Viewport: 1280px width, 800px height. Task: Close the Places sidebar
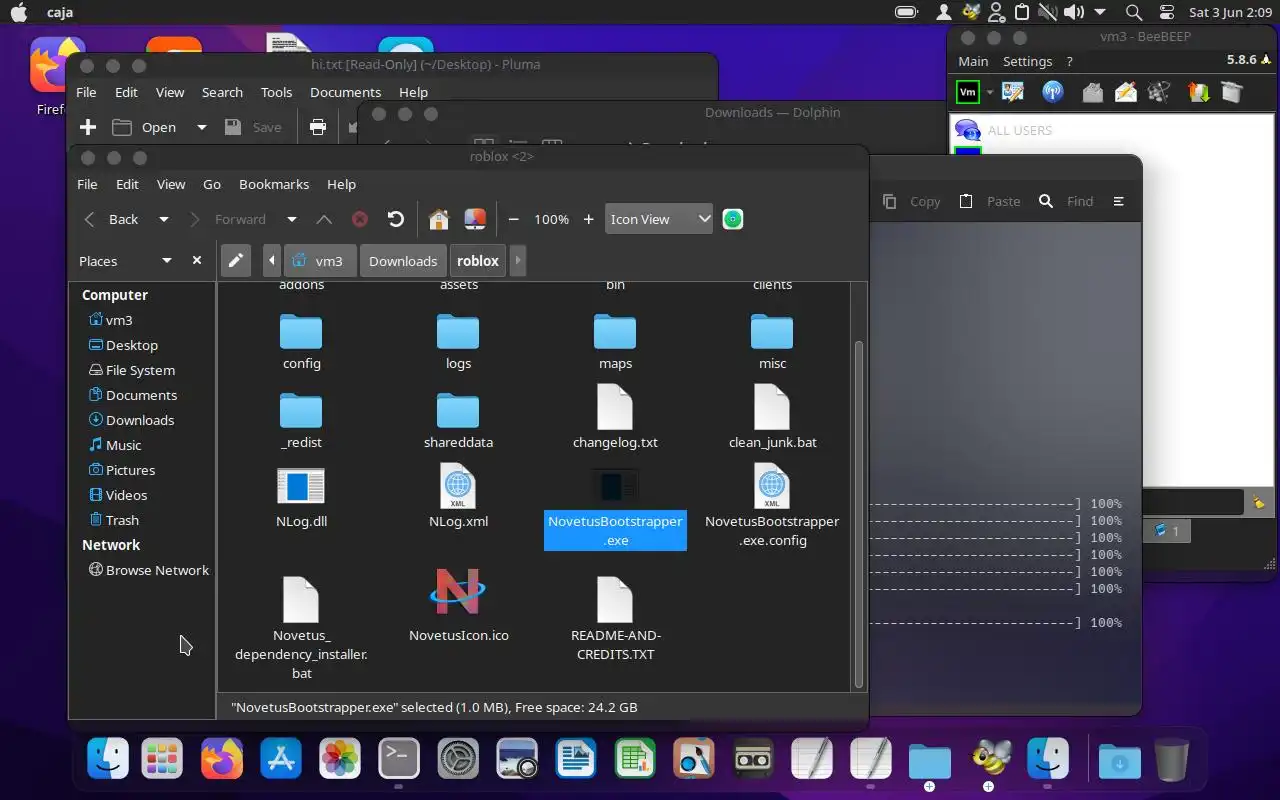[x=197, y=260]
